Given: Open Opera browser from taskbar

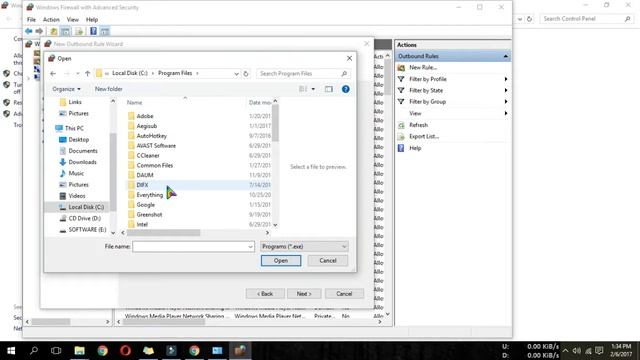Looking at the screenshot, I should coord(125,350).
